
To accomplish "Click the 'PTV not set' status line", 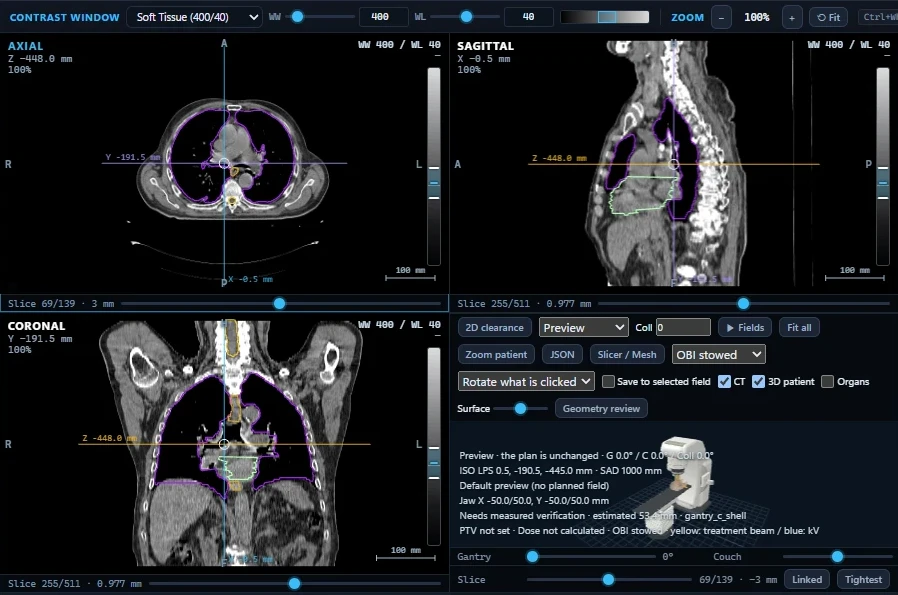I will (639, 531).
